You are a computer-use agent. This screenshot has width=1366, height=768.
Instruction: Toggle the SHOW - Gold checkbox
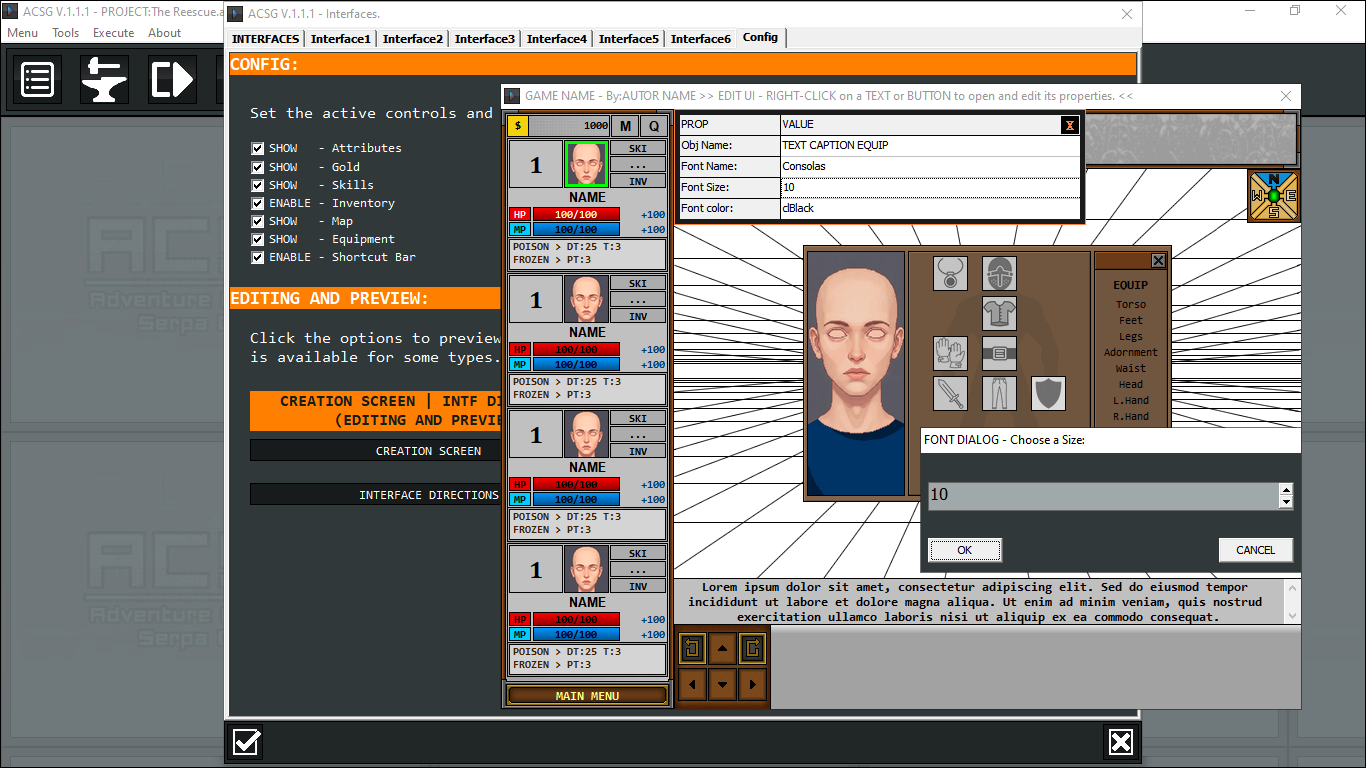258,167
